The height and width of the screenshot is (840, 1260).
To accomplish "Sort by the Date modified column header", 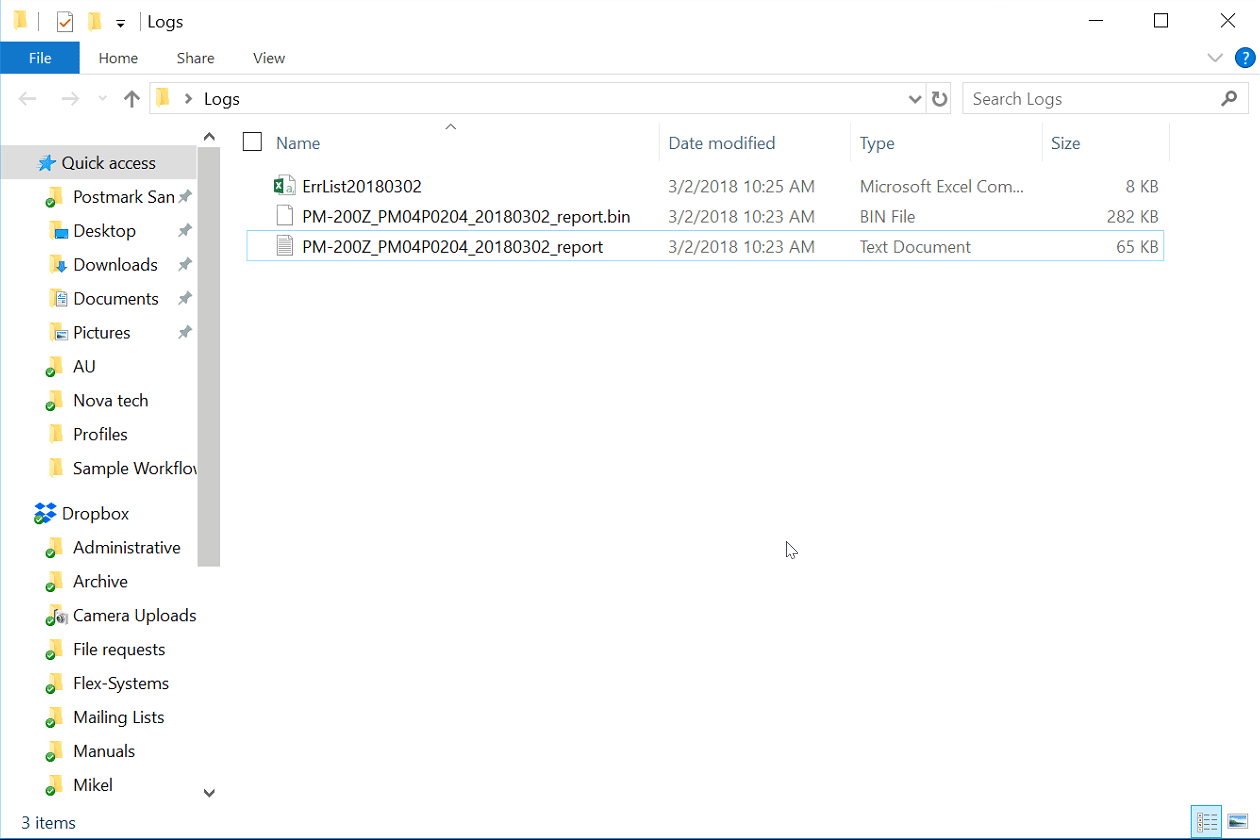I will (722, 143).
